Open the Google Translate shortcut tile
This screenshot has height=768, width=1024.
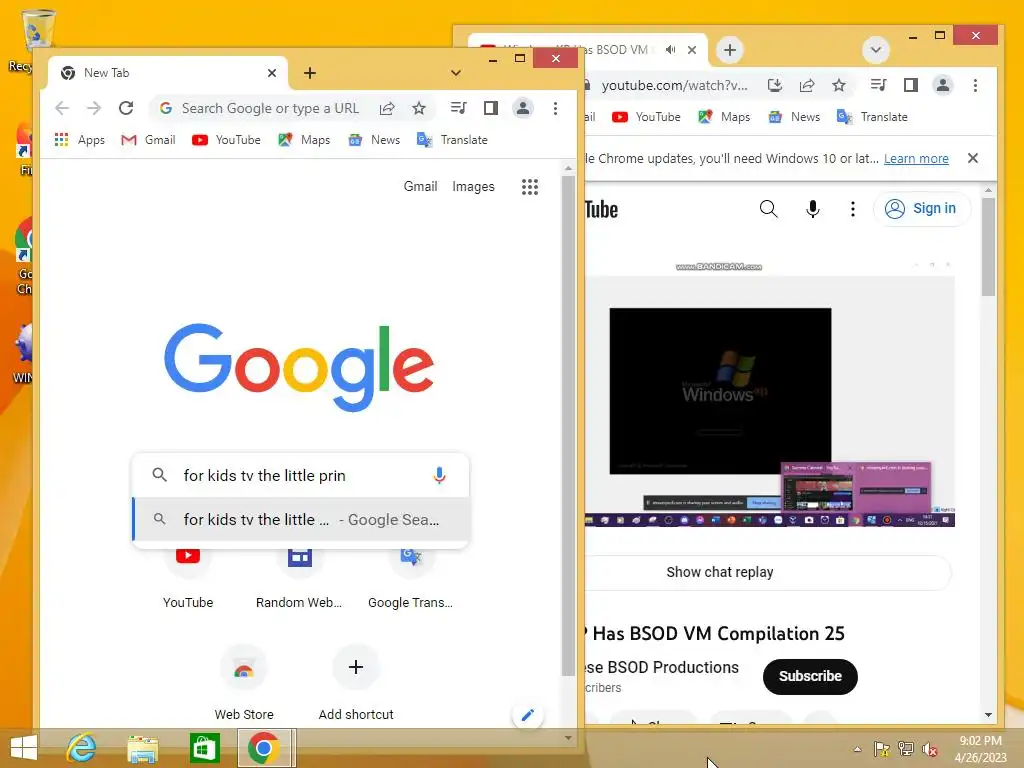point(410,577)
